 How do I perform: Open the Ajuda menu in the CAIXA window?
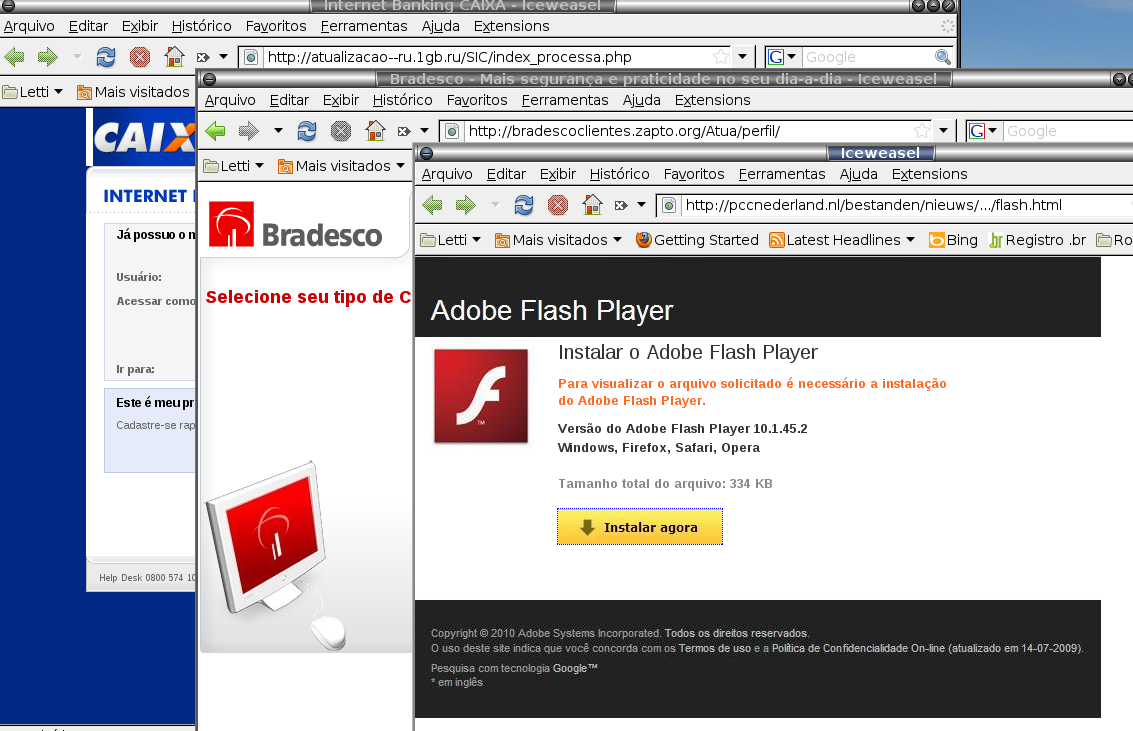441,26
